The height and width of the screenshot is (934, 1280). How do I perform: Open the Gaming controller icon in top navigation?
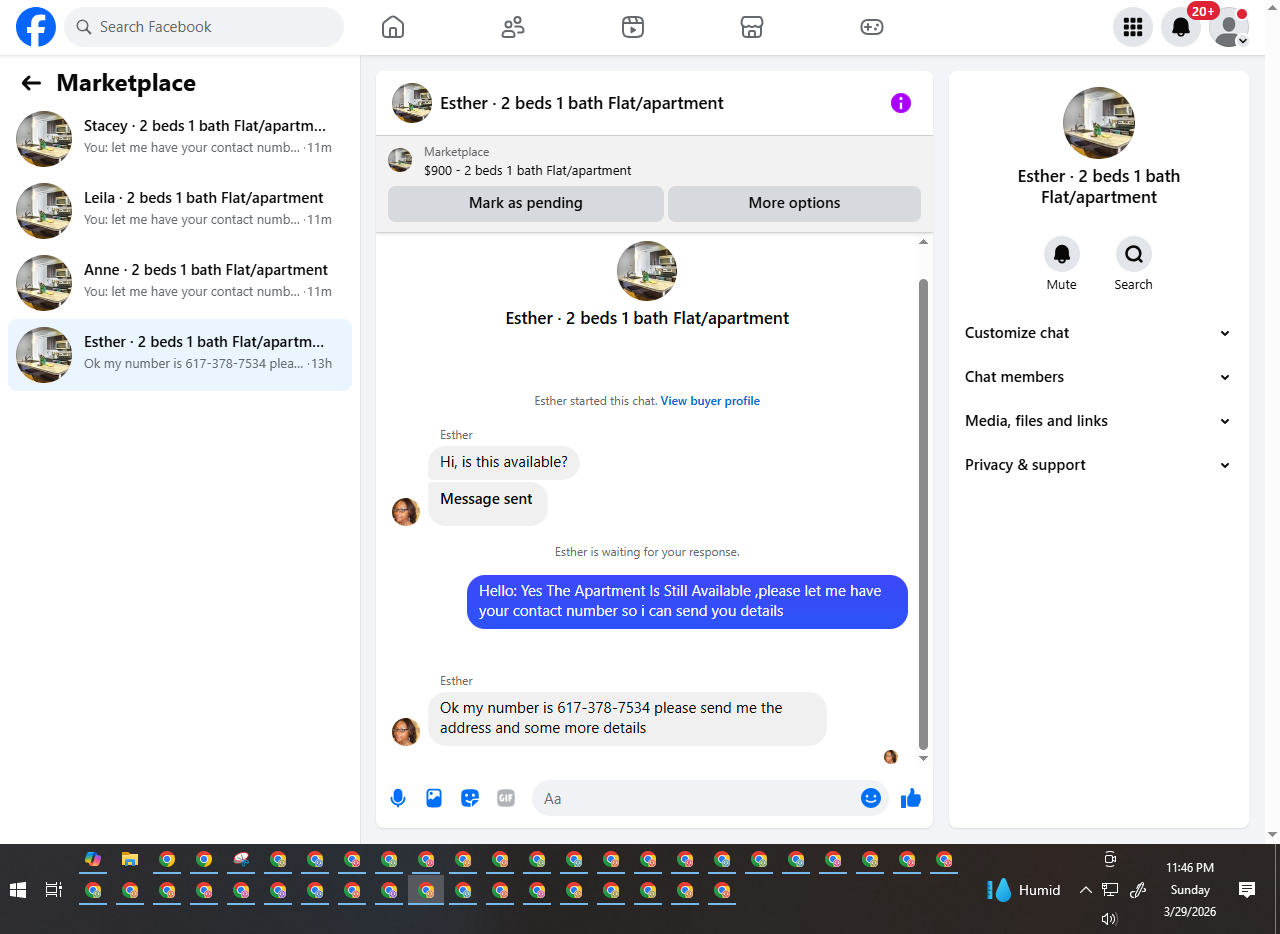pyautogui.click(x=872, y=27)
